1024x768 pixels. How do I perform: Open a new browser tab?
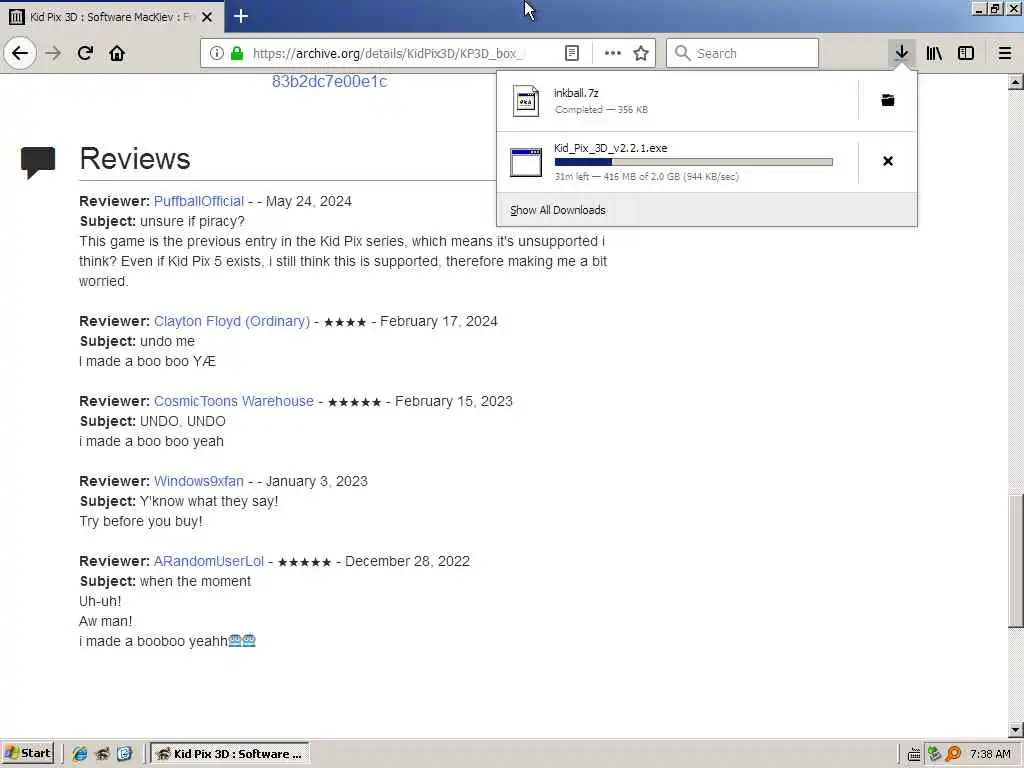tap(240, 16)
